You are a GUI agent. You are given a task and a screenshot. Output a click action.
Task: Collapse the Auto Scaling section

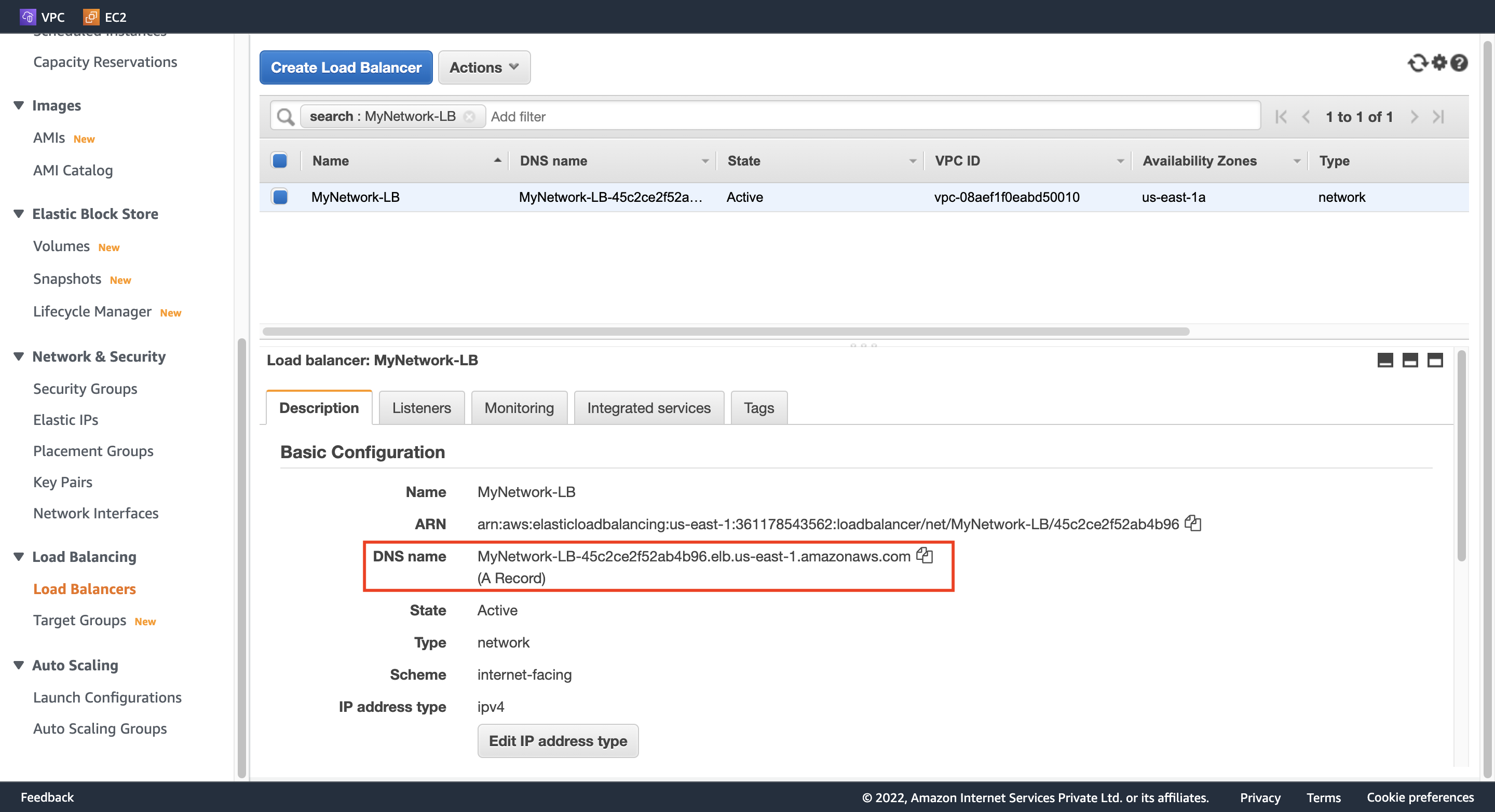(19, 665)
